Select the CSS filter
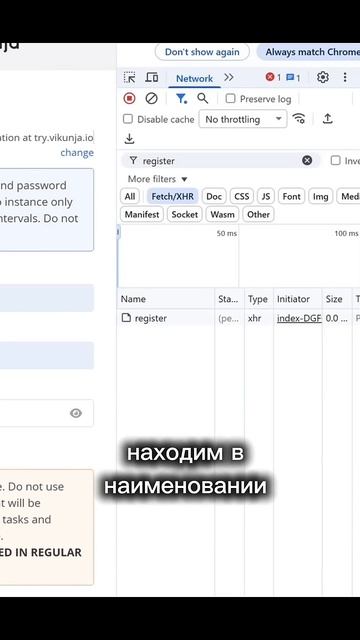This screenshot has width=360, height=640. point(242,196)
